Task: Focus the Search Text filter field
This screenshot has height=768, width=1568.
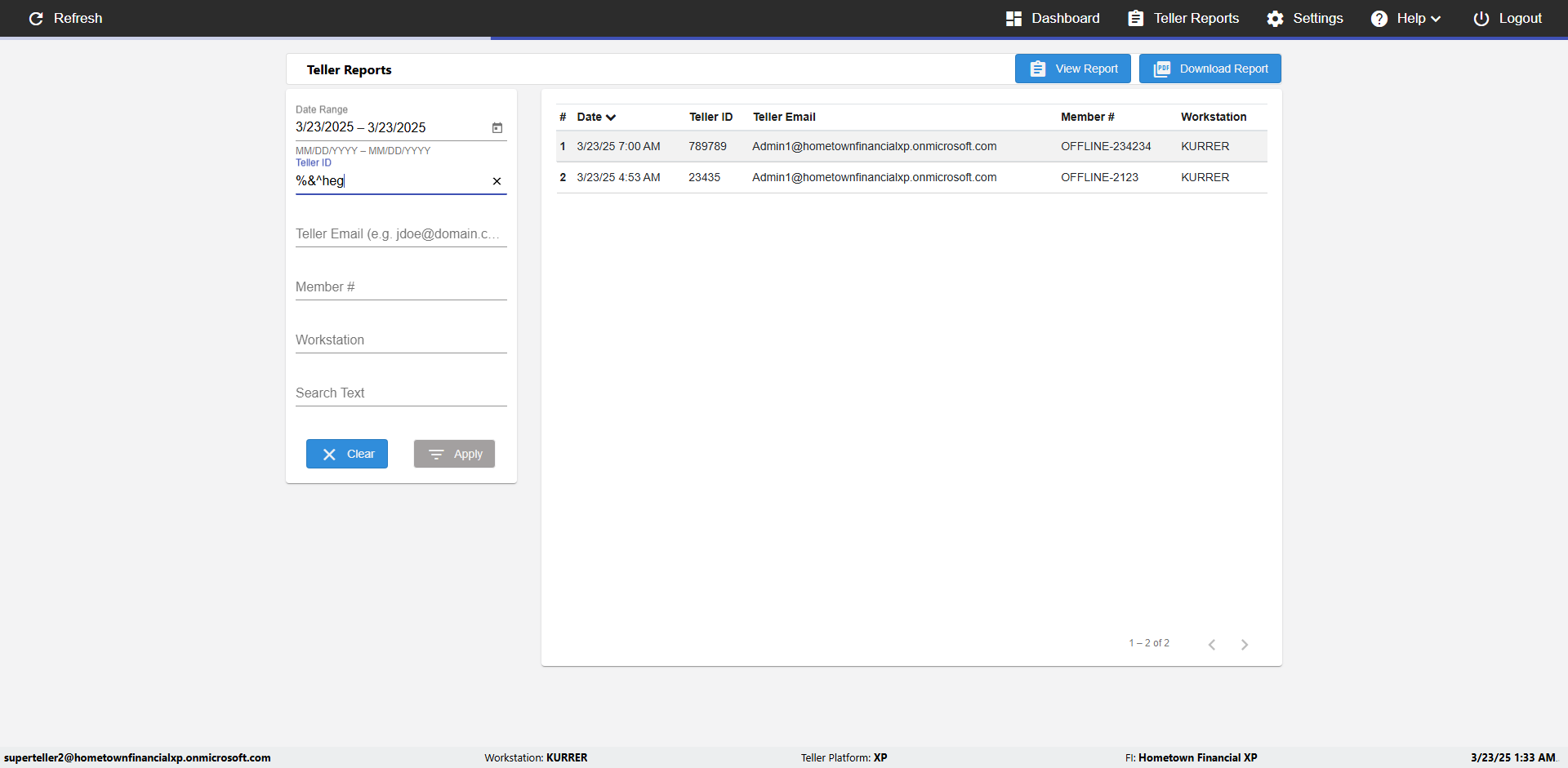Action: (401, 393)
